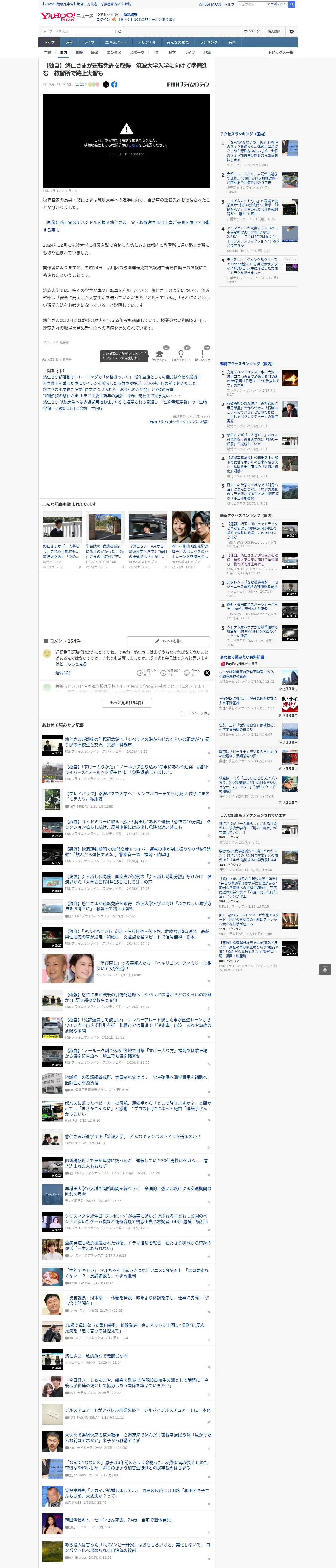Viewport: 336px width, 1568px height.
Task: Share the comment on X
Action: (x=207, y=673)
